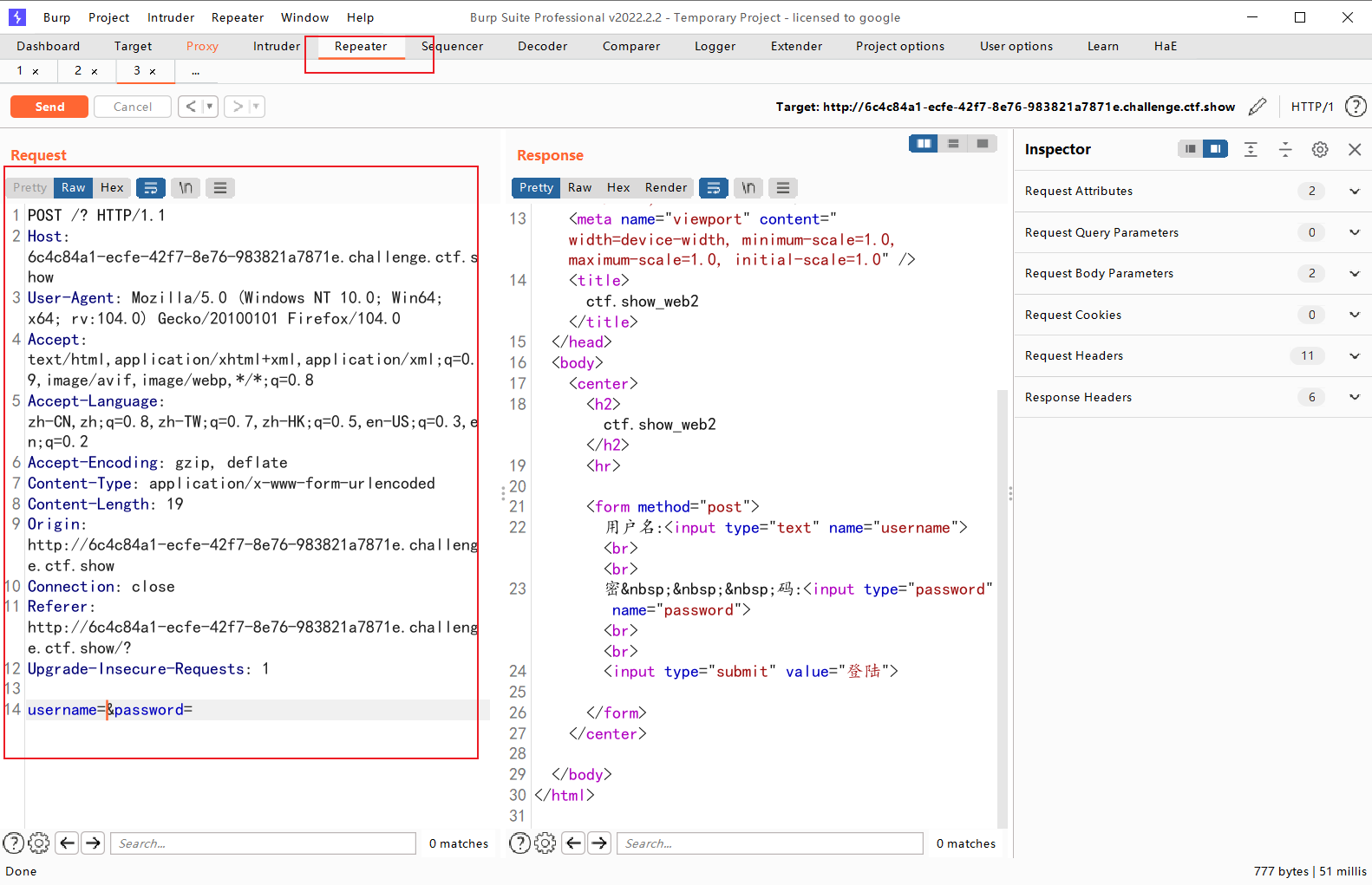Image resolution: width=1372 pixels, height=885 pixels.
Task: Toggle word wrap in Response viewer
Action: [x=713, y=187]
